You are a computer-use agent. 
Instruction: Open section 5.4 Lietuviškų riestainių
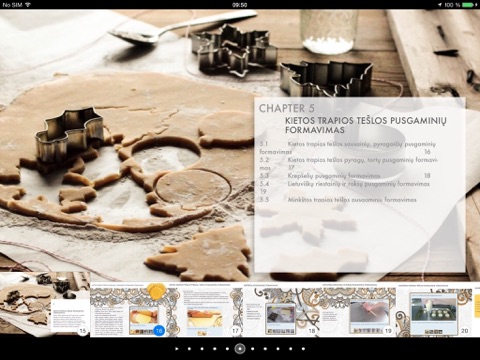(x=345, y=187)
